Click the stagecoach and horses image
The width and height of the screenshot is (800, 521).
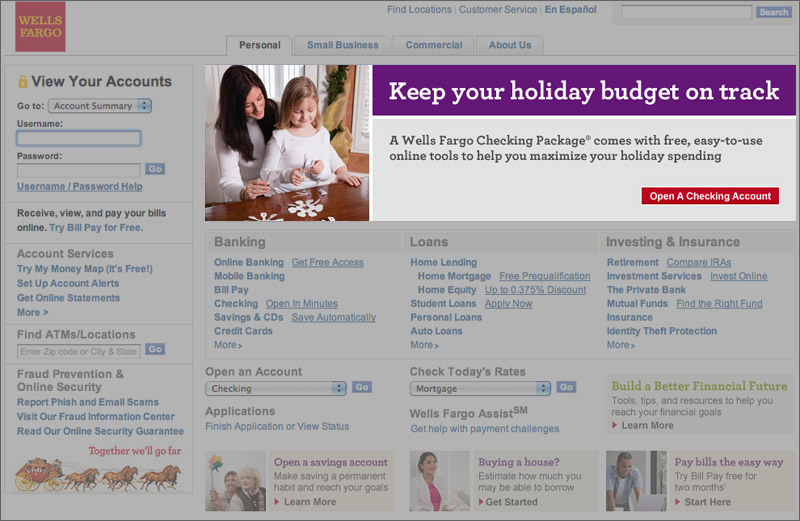click(98, 475)
